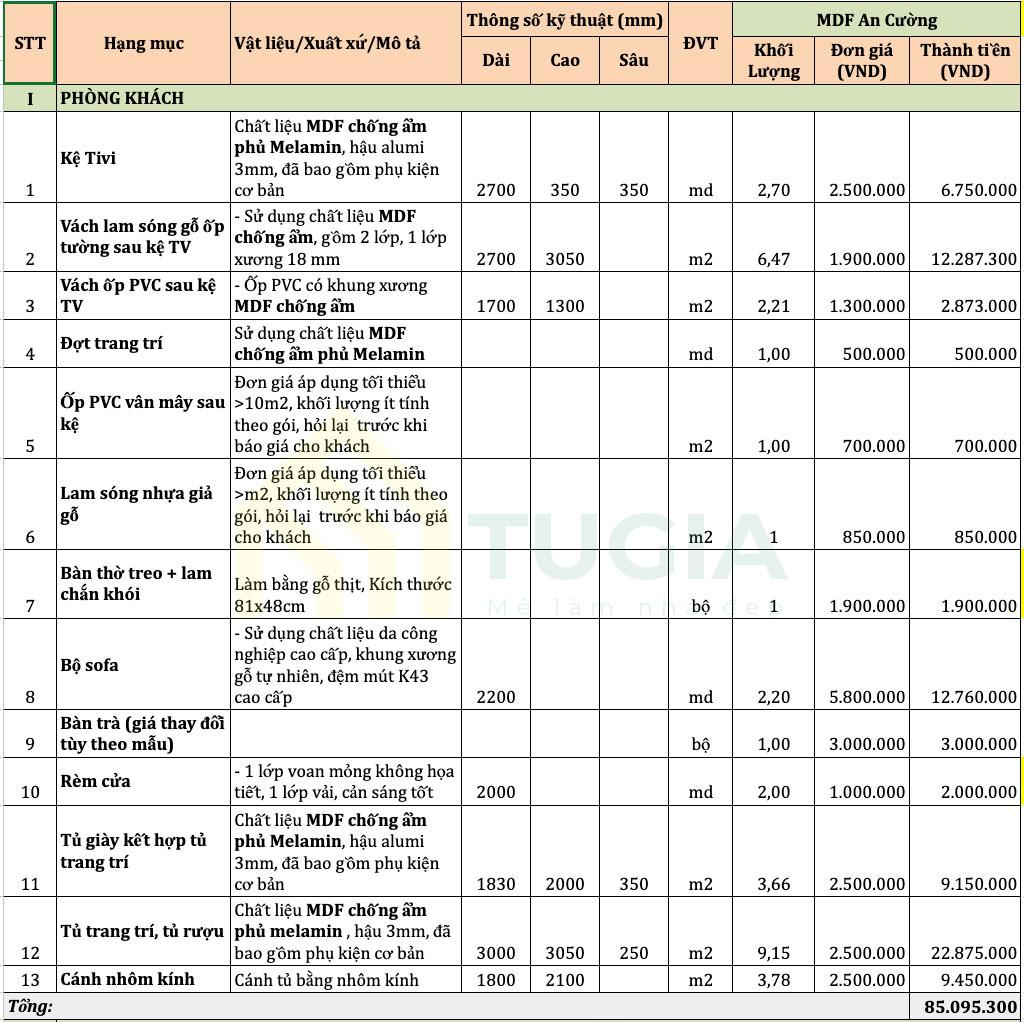Click the Dài sub-header cell

click(x=496, y=61)
